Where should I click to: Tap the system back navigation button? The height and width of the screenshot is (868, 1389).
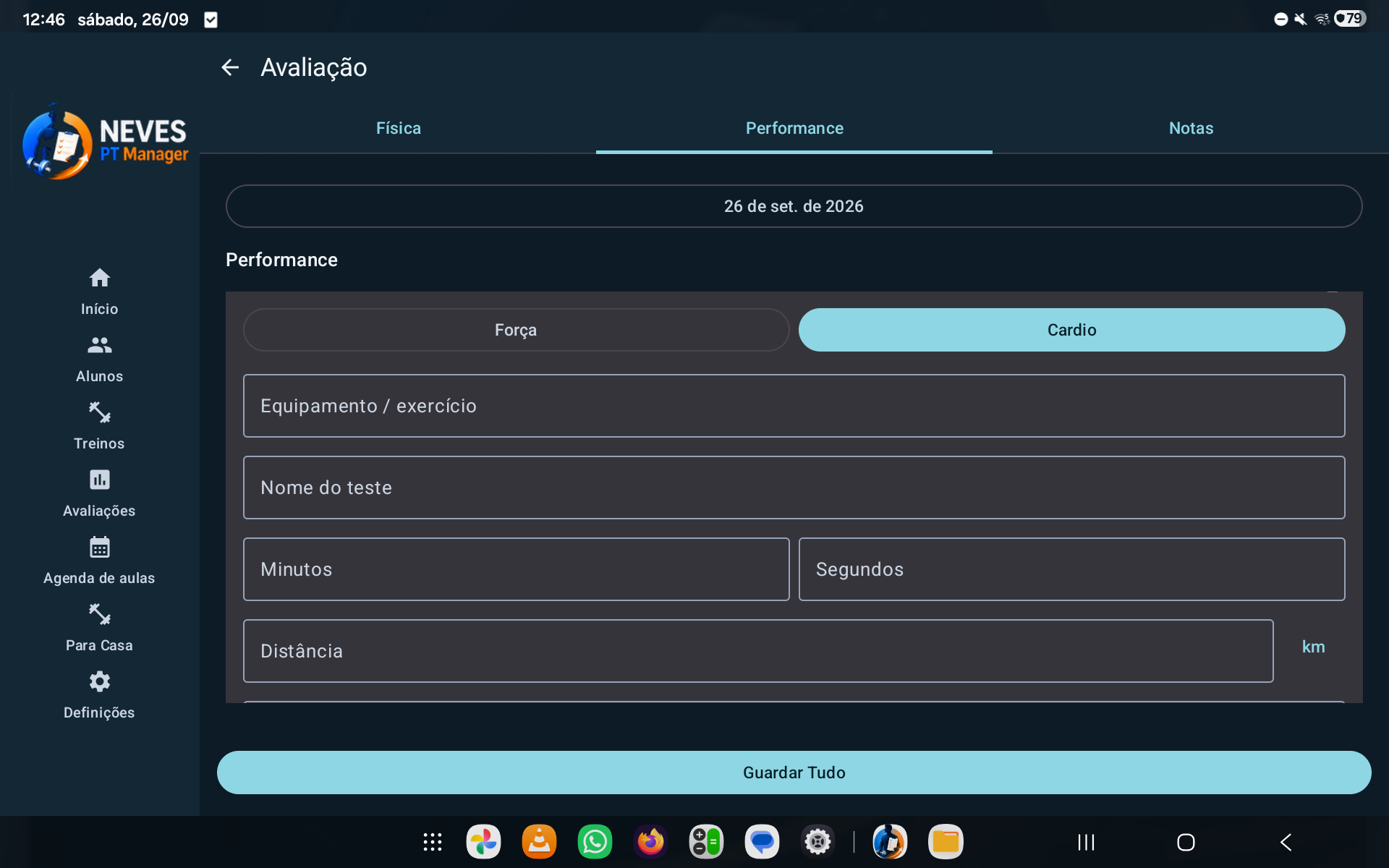click(x=1286, y=842)
